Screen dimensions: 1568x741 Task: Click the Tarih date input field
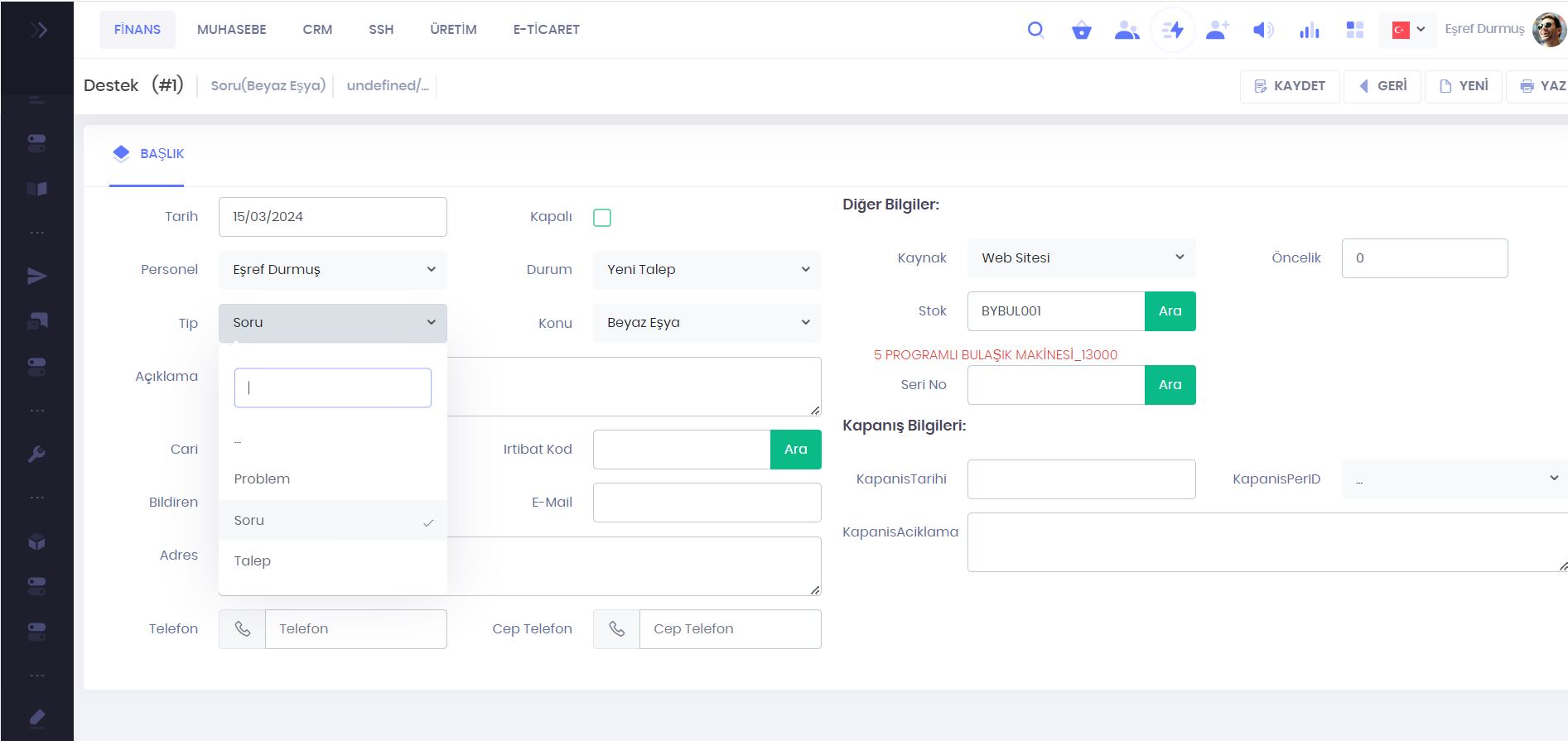pos(332,217)
